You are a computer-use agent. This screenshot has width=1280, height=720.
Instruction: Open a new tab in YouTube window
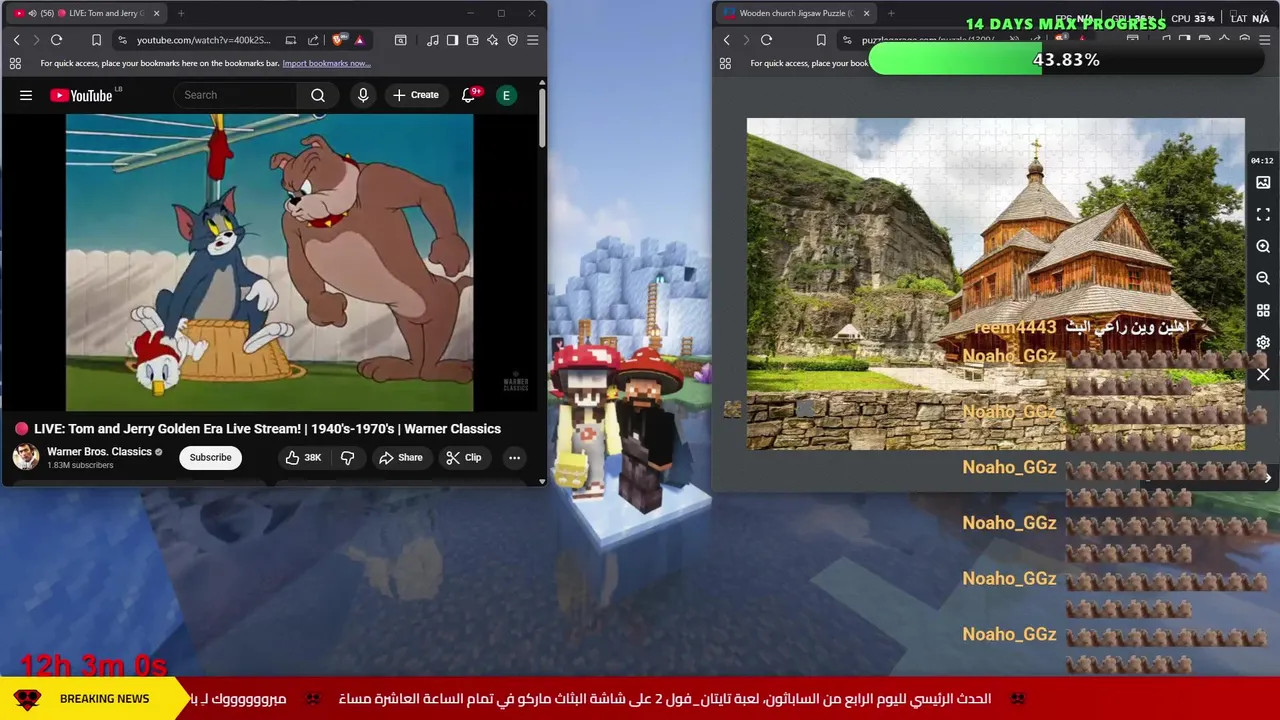181,13
